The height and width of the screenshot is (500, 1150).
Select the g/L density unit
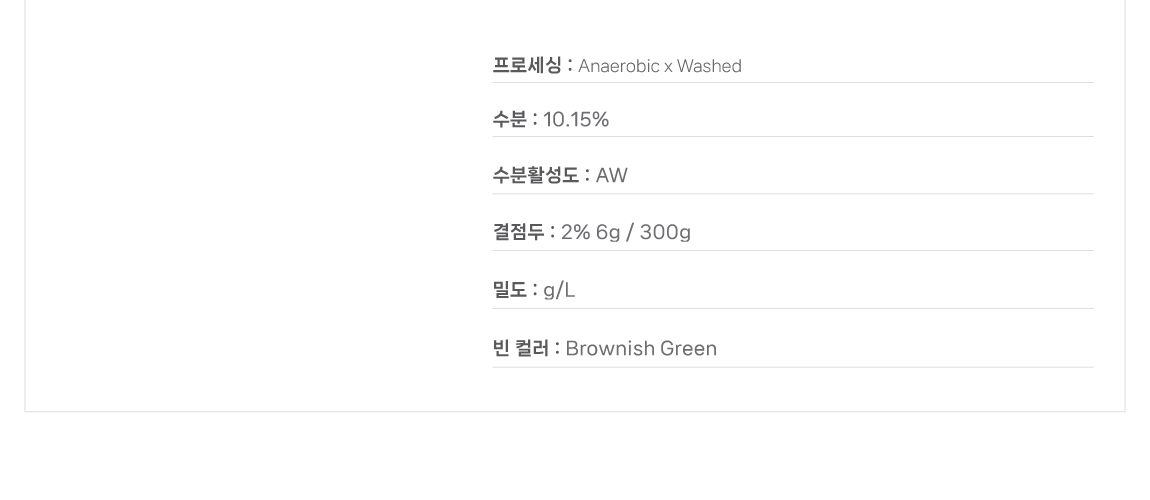point(559,290)
